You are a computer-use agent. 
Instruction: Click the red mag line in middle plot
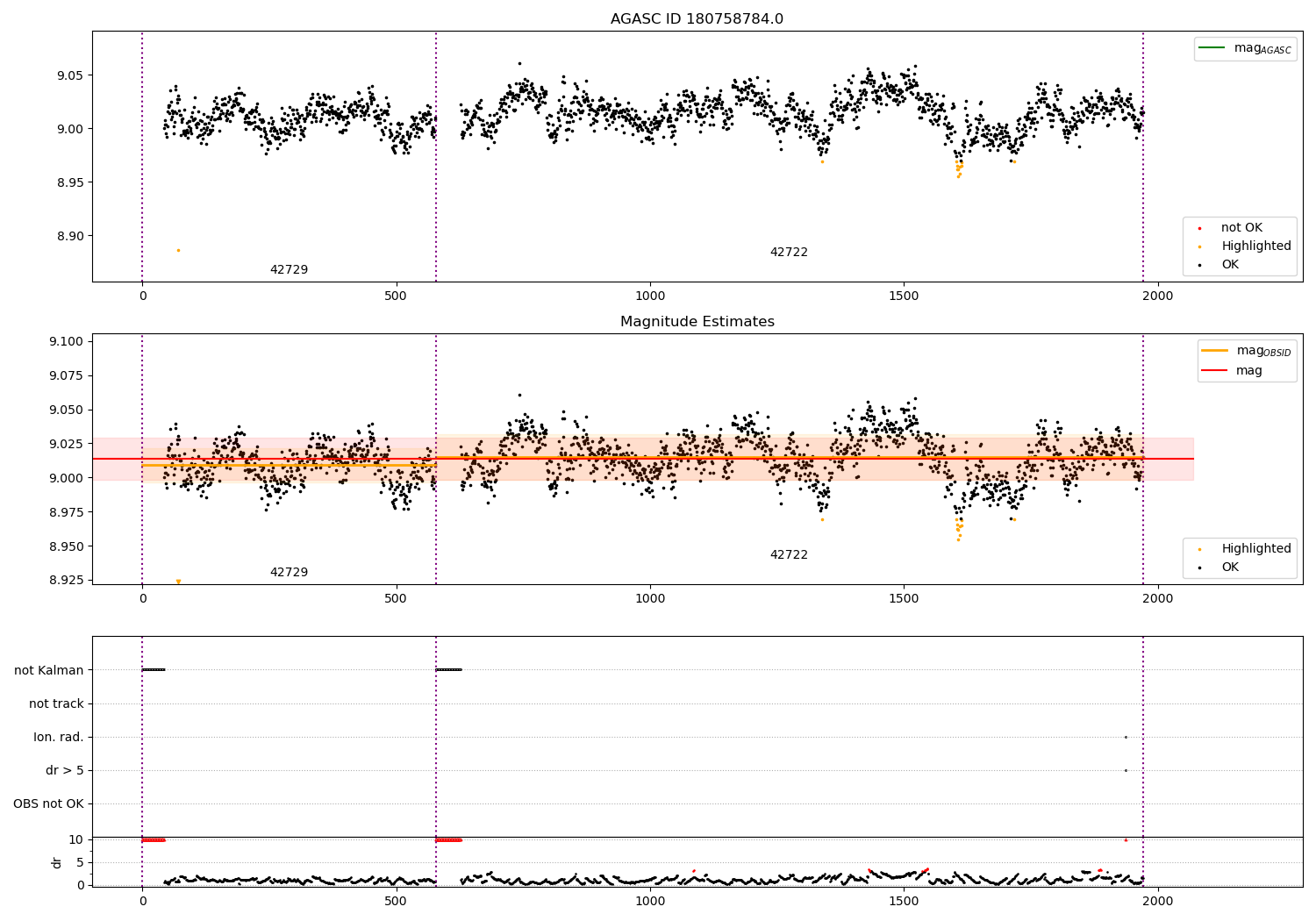642,459
